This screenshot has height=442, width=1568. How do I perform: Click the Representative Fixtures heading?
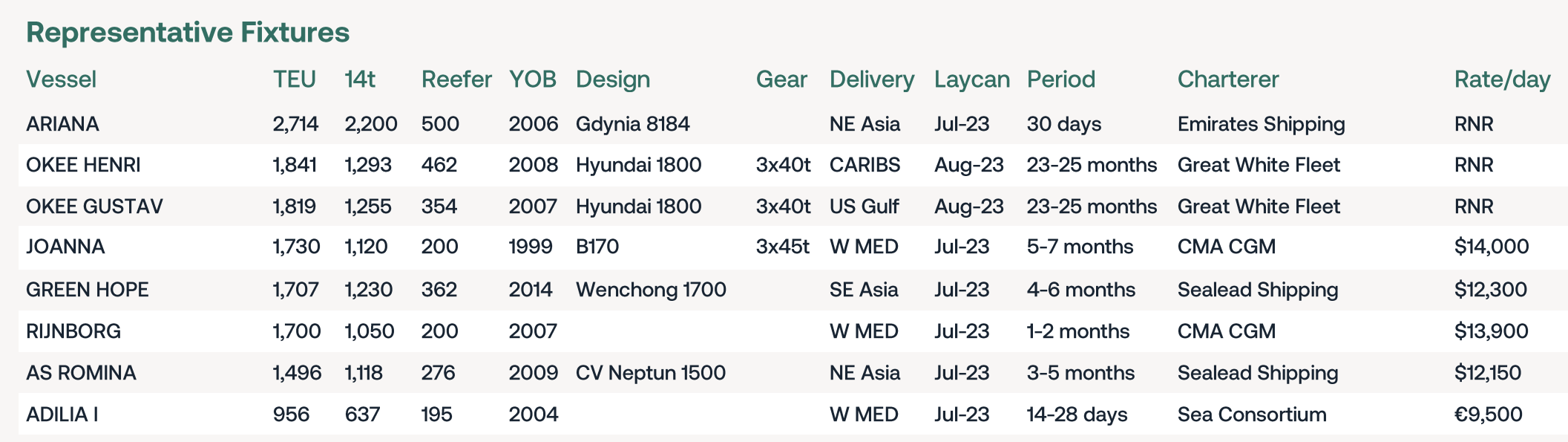[188, 32]
